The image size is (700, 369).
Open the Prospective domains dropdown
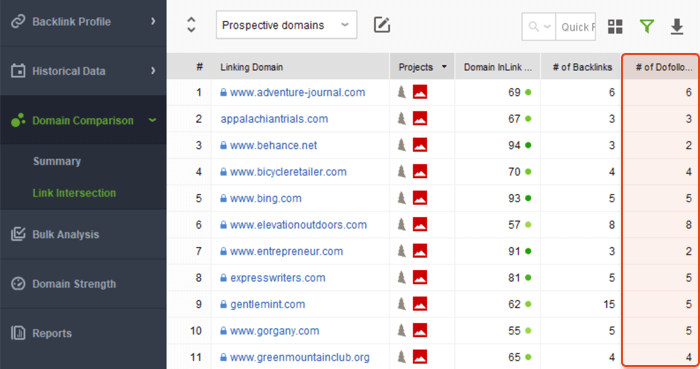click(x=286, y=25)
